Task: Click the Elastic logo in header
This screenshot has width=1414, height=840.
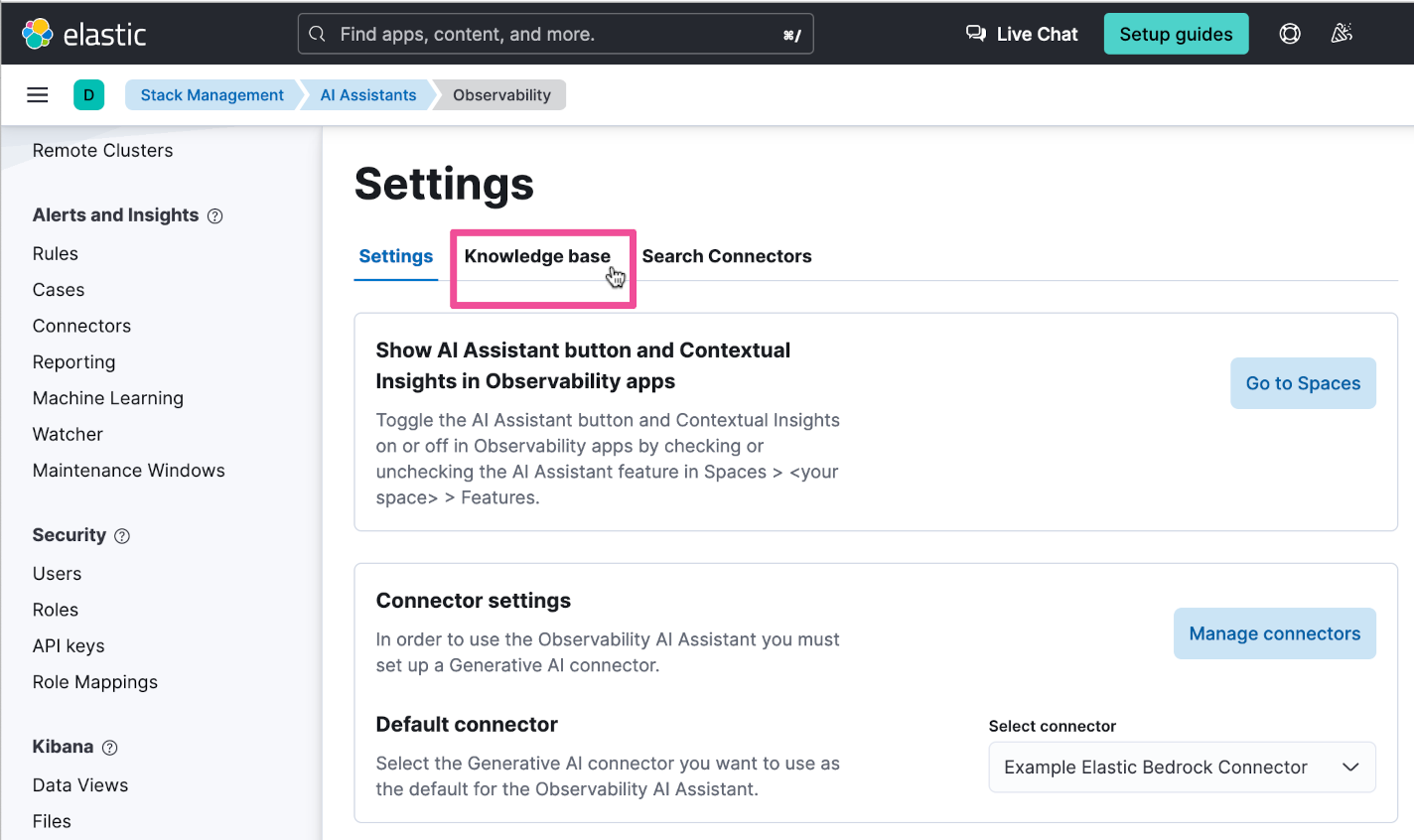Action: (x=84, y=34)
